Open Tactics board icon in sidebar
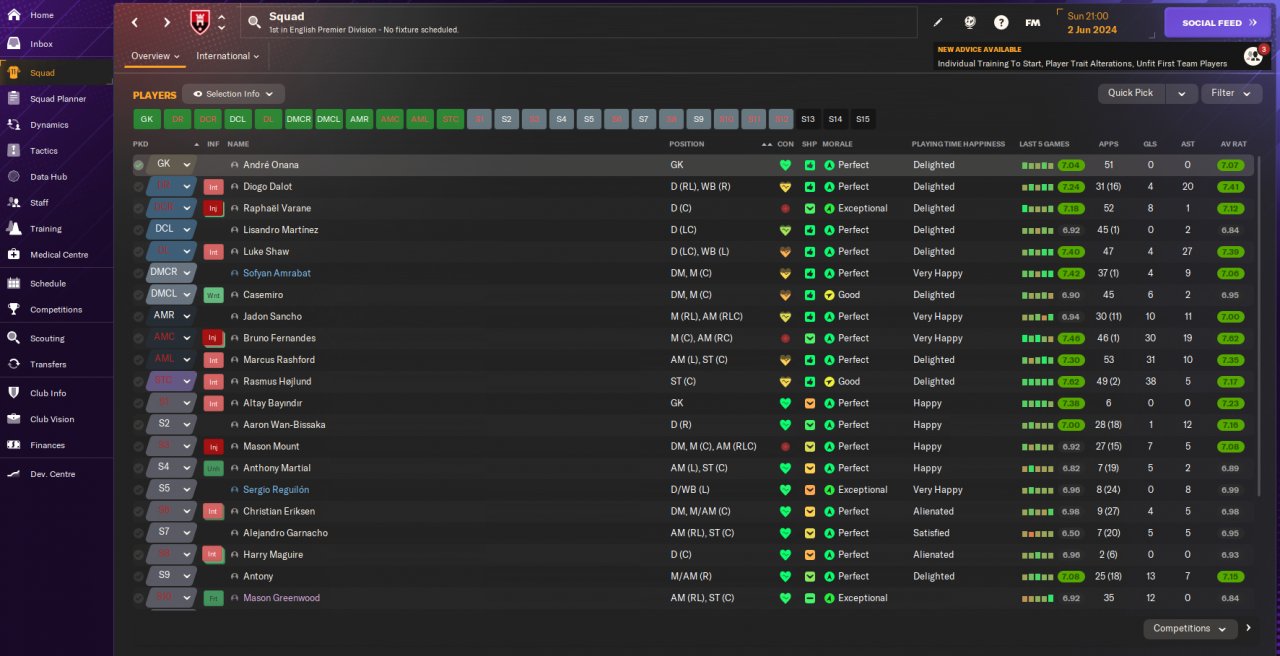 tap(14, 151)
